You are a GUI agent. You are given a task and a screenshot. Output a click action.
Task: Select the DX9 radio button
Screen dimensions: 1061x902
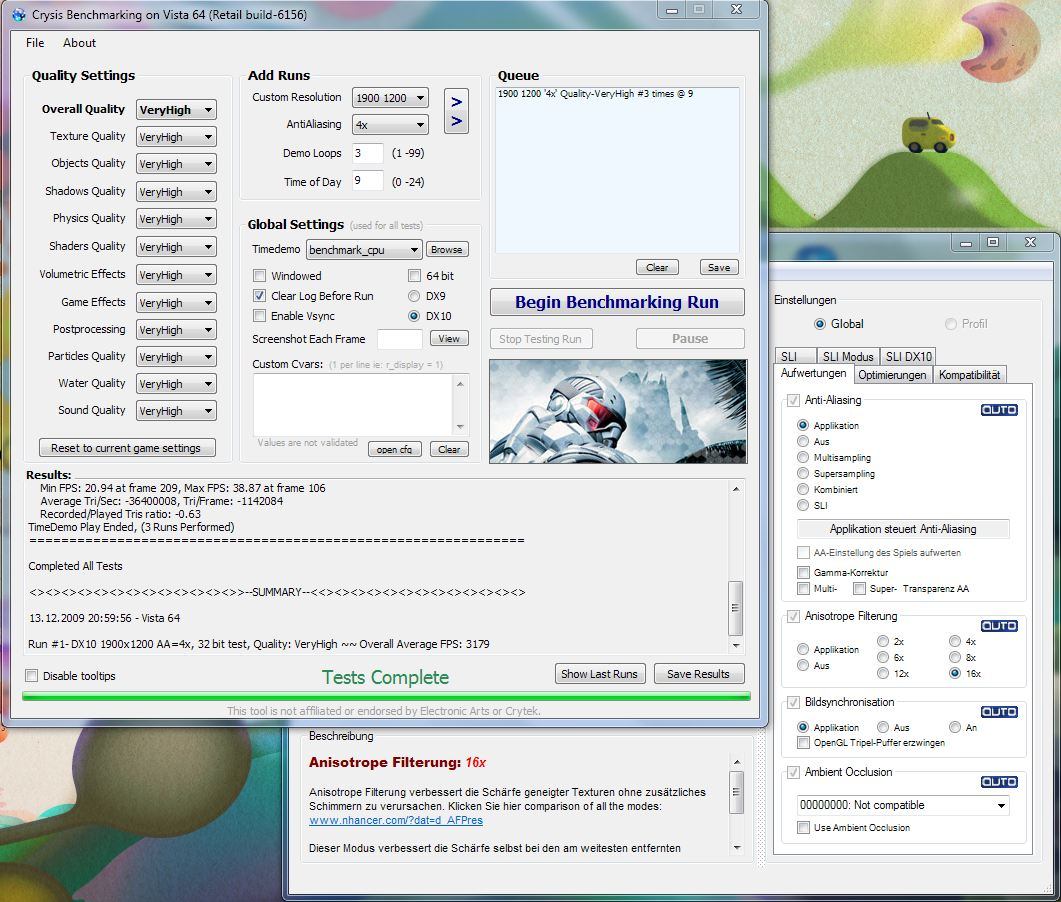pos(414,296)
